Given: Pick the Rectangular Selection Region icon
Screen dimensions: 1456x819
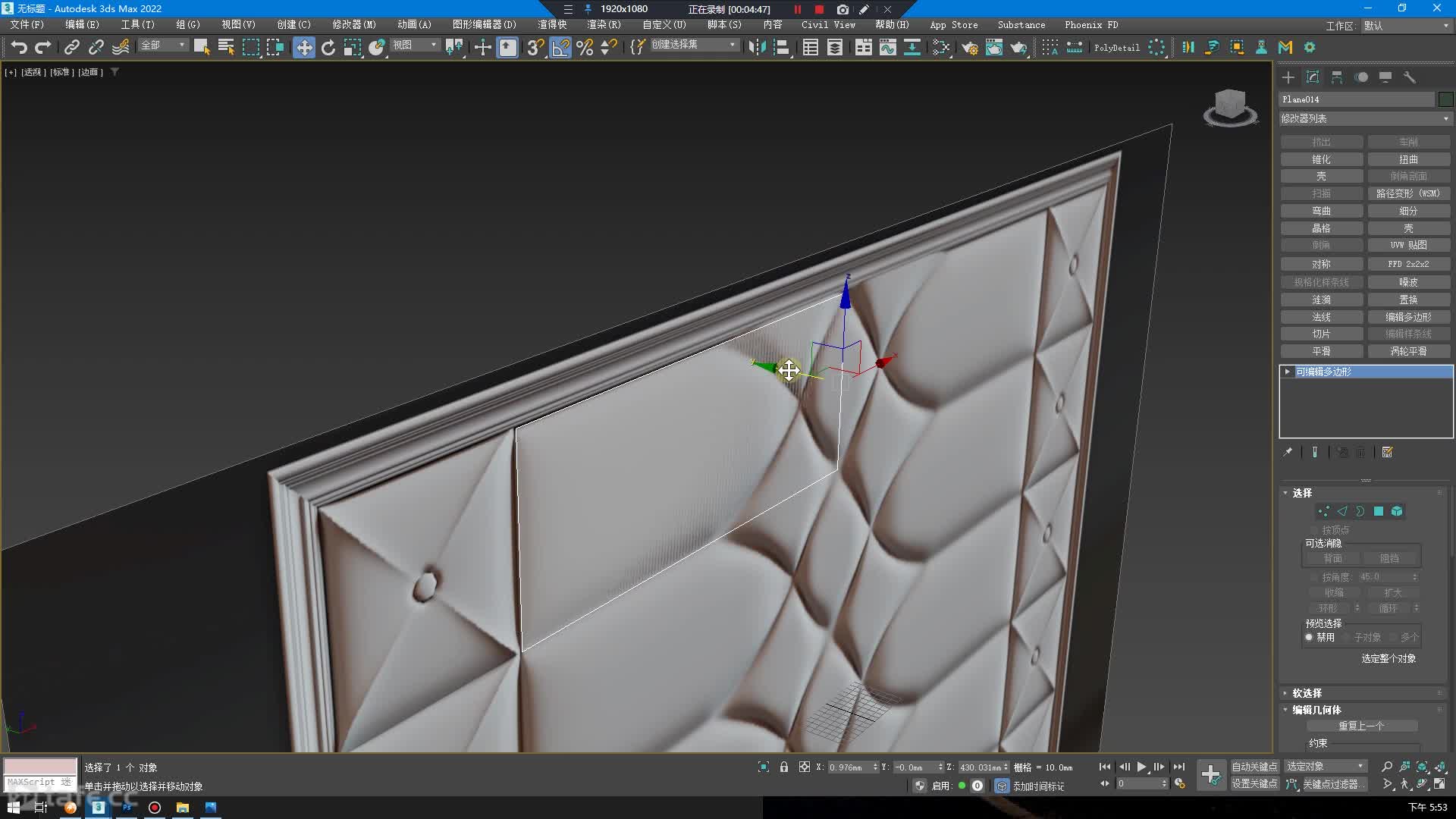Looking at the screenshot, I should pyautogui.click(x=250, y=47).
